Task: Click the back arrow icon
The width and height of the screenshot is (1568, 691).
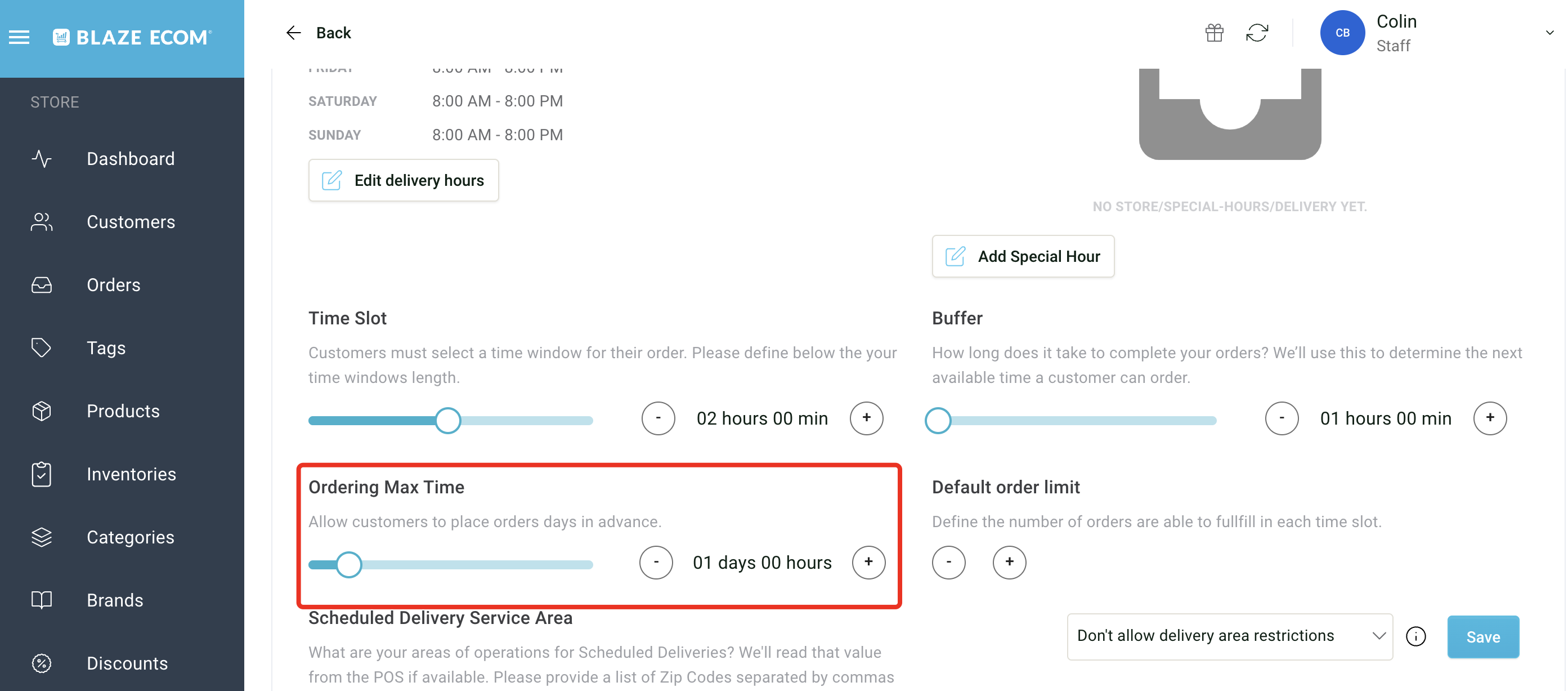Action: [x=294, y=33]
